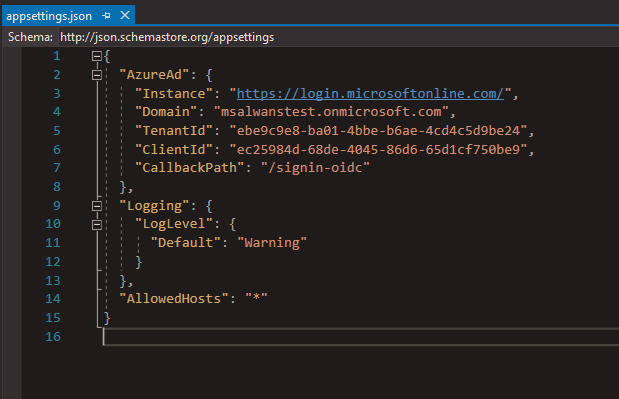619x399 pixels.
Task: Collapse the root object on line 1
Action: [x=97, y=56]
